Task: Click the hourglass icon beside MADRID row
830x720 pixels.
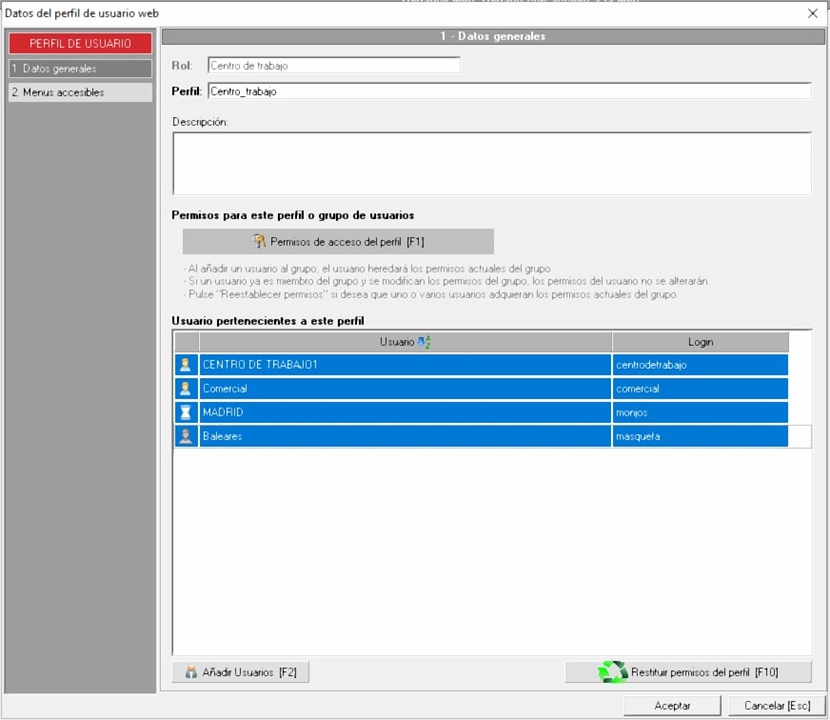Action: click(185, 412)
